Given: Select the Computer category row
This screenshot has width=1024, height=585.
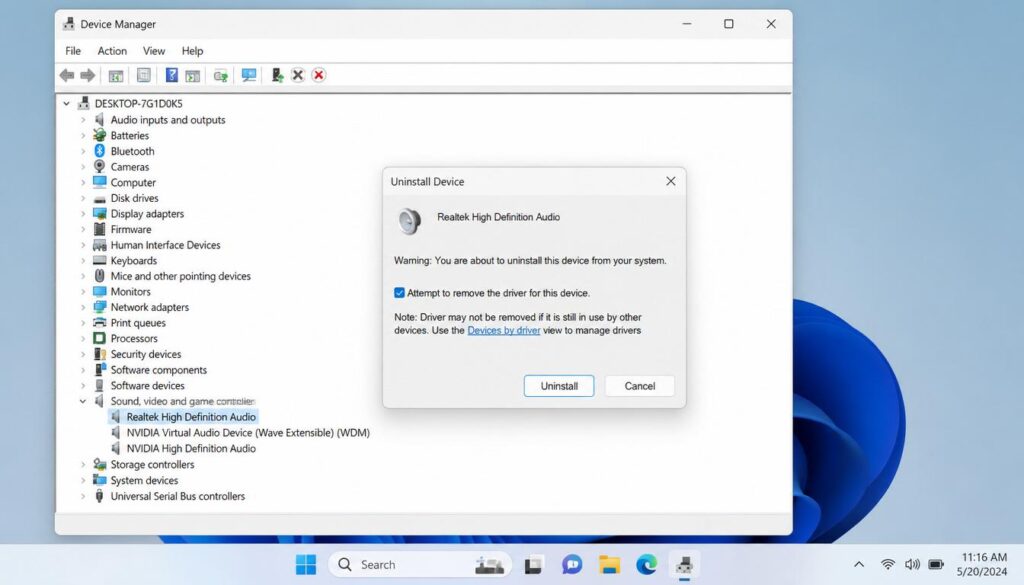Looking at the screenshot, I should (x=133, y=182).
